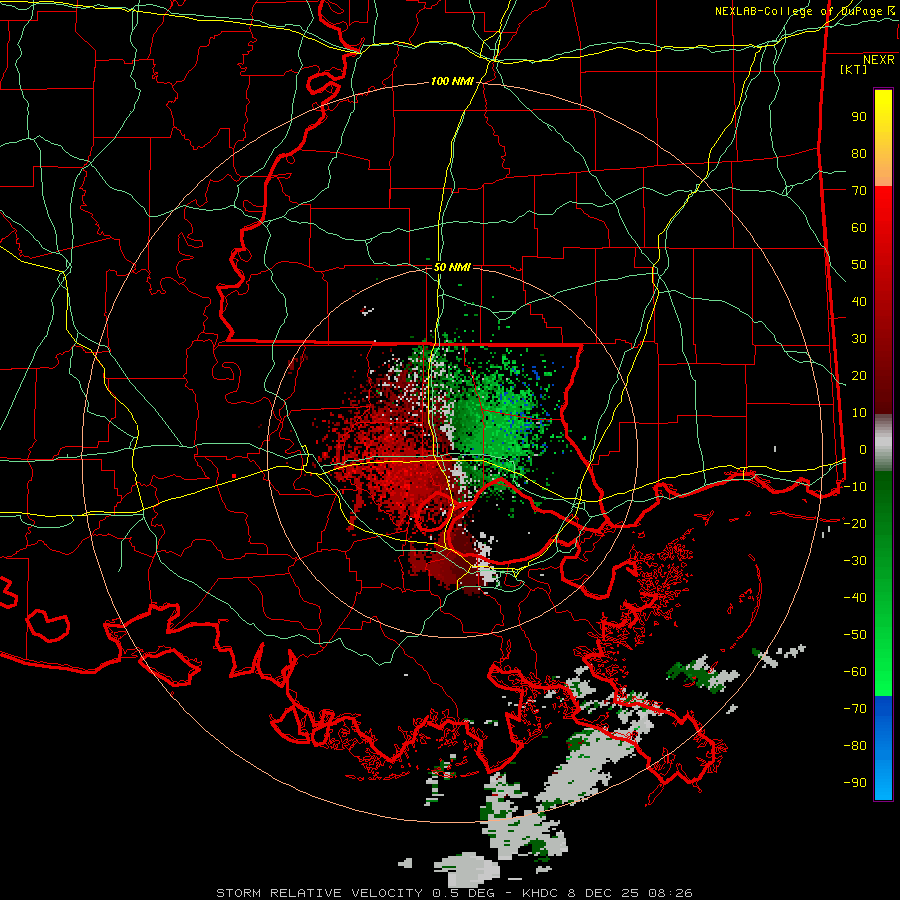This screenshot has height=900, width=900.
Task: Pick the light blue band beside -90
Action: pos(883,783)
